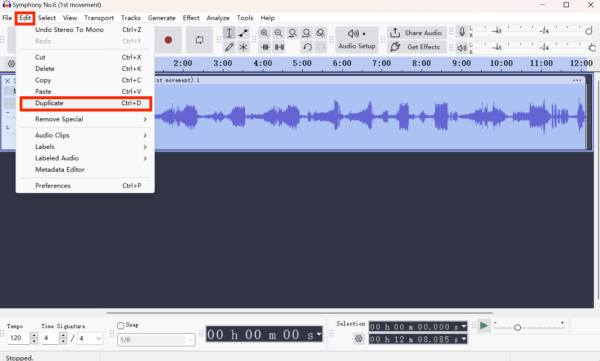Click the speaker playback meter icon

462,47
